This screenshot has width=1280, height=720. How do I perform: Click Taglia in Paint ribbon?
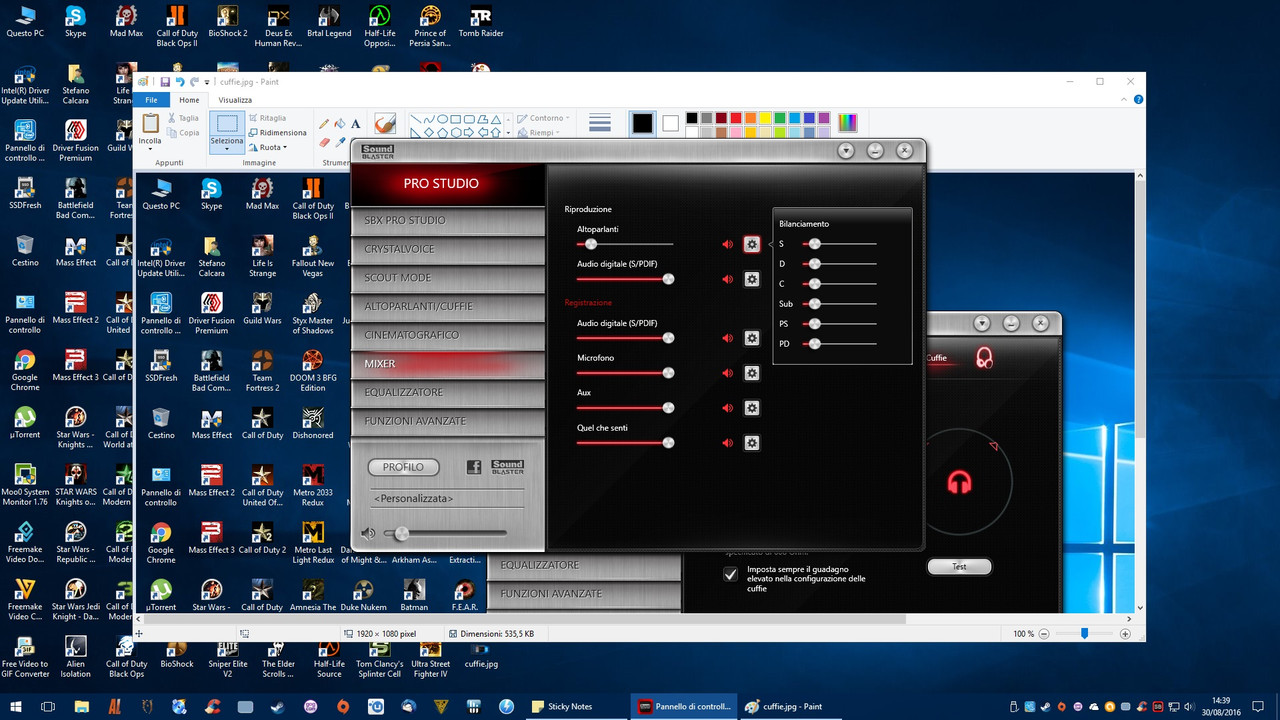pos(183,118)
